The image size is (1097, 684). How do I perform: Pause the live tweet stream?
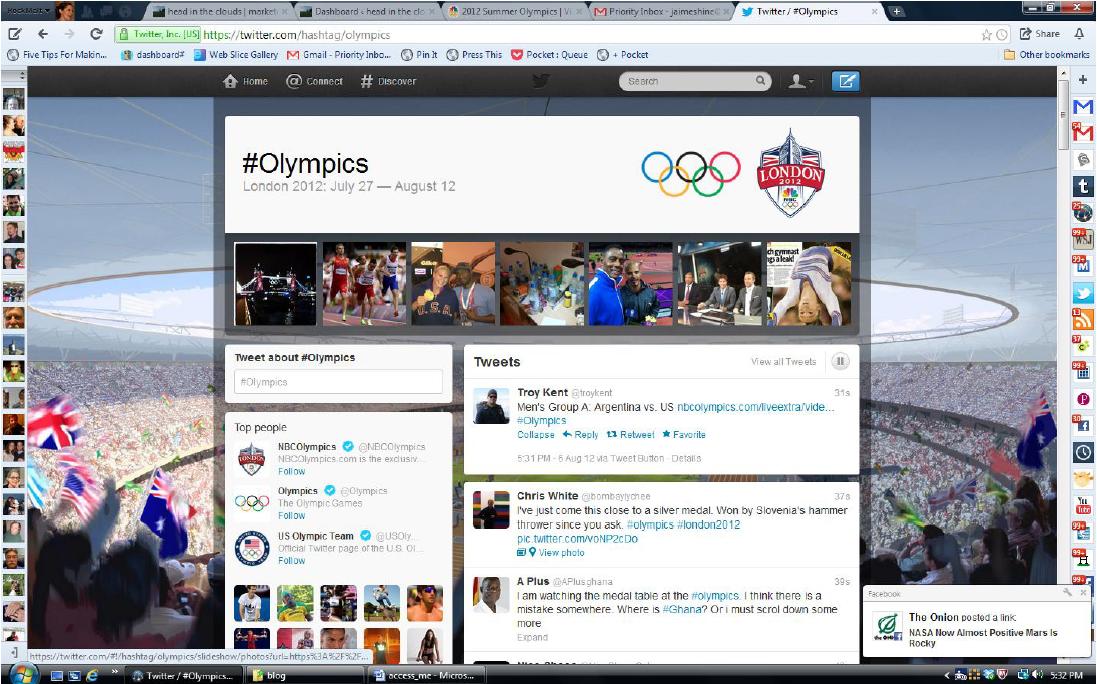click(x=841, y=362)
